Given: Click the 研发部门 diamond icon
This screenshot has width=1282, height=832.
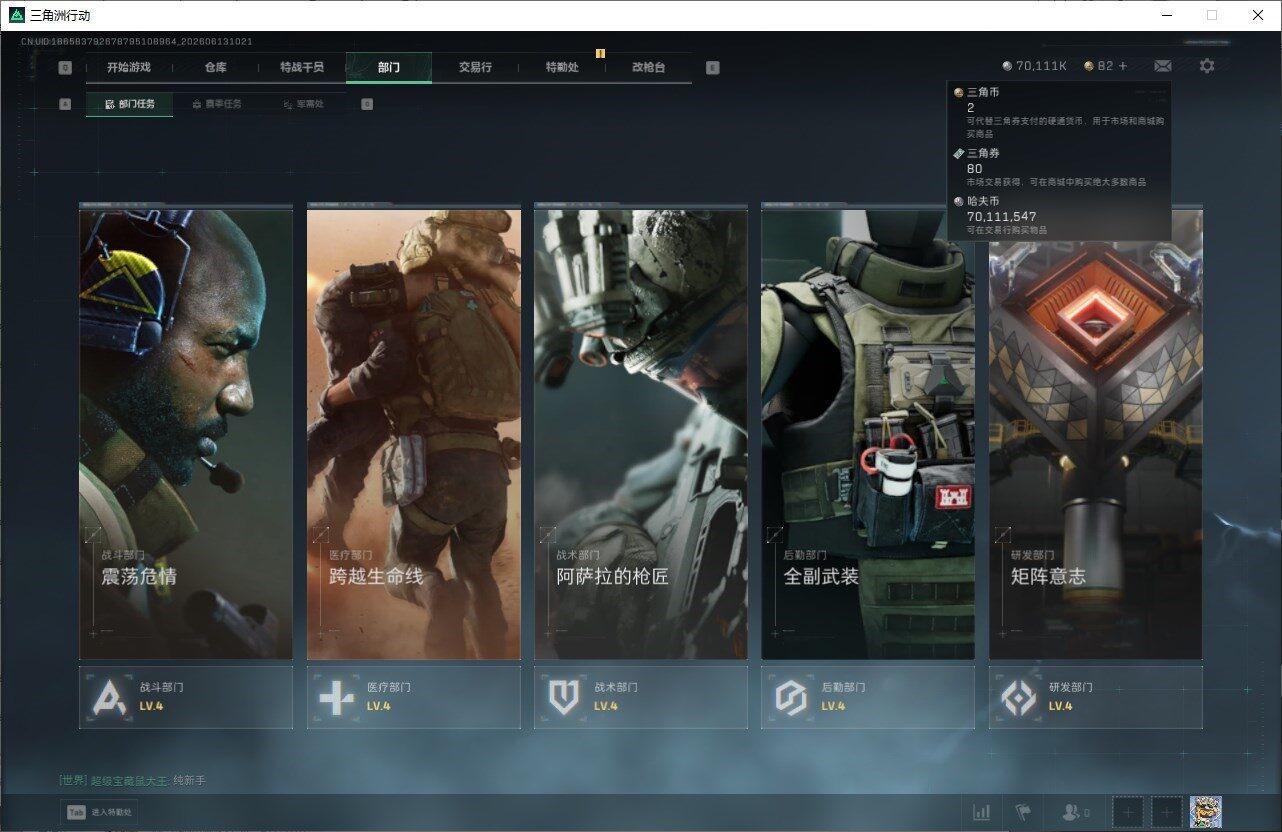Looking at the screenshot, I should (x=1019, y=697).
